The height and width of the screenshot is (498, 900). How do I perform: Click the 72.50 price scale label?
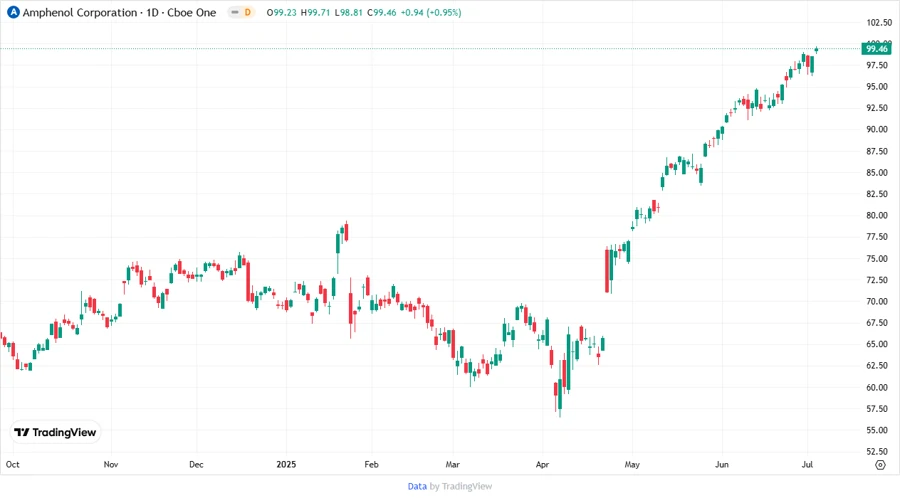click(877, 280)
